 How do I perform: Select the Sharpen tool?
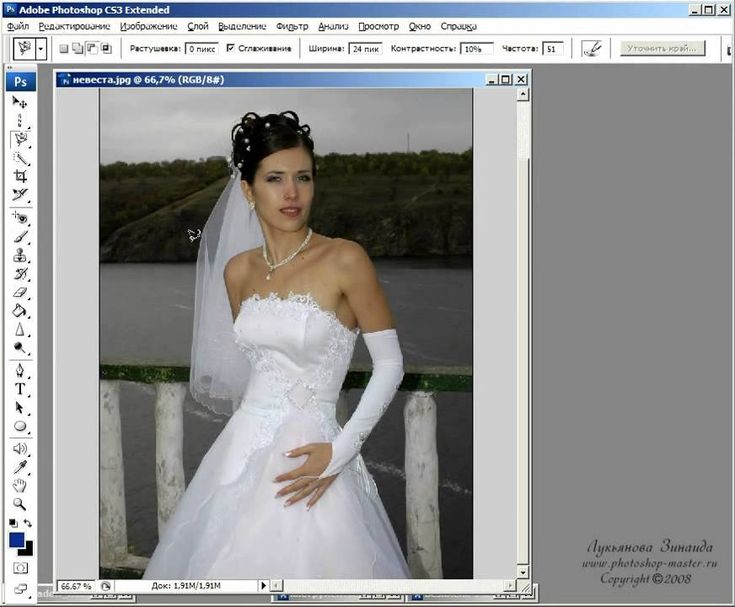[20, 330]
